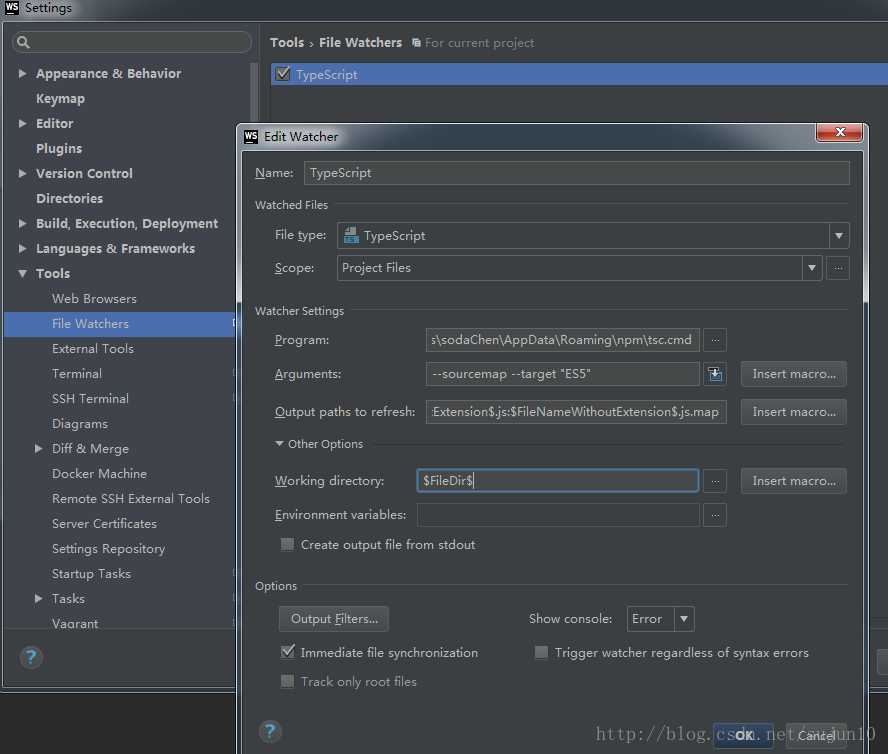Viewport: 888px width, 754px height.
Task: Click Tools in the breadcrumb header
Action: [x=287, y=42]
